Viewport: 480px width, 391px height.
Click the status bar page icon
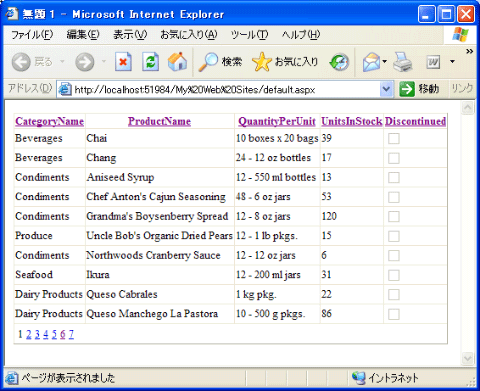(12, 378)
